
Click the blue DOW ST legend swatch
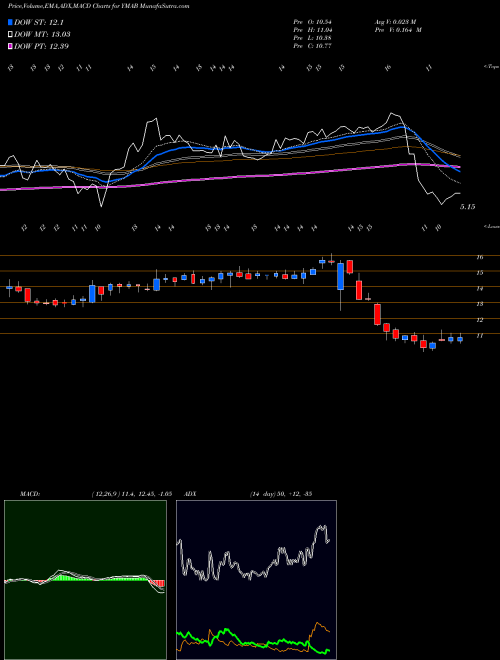click(x=10, y=23)
